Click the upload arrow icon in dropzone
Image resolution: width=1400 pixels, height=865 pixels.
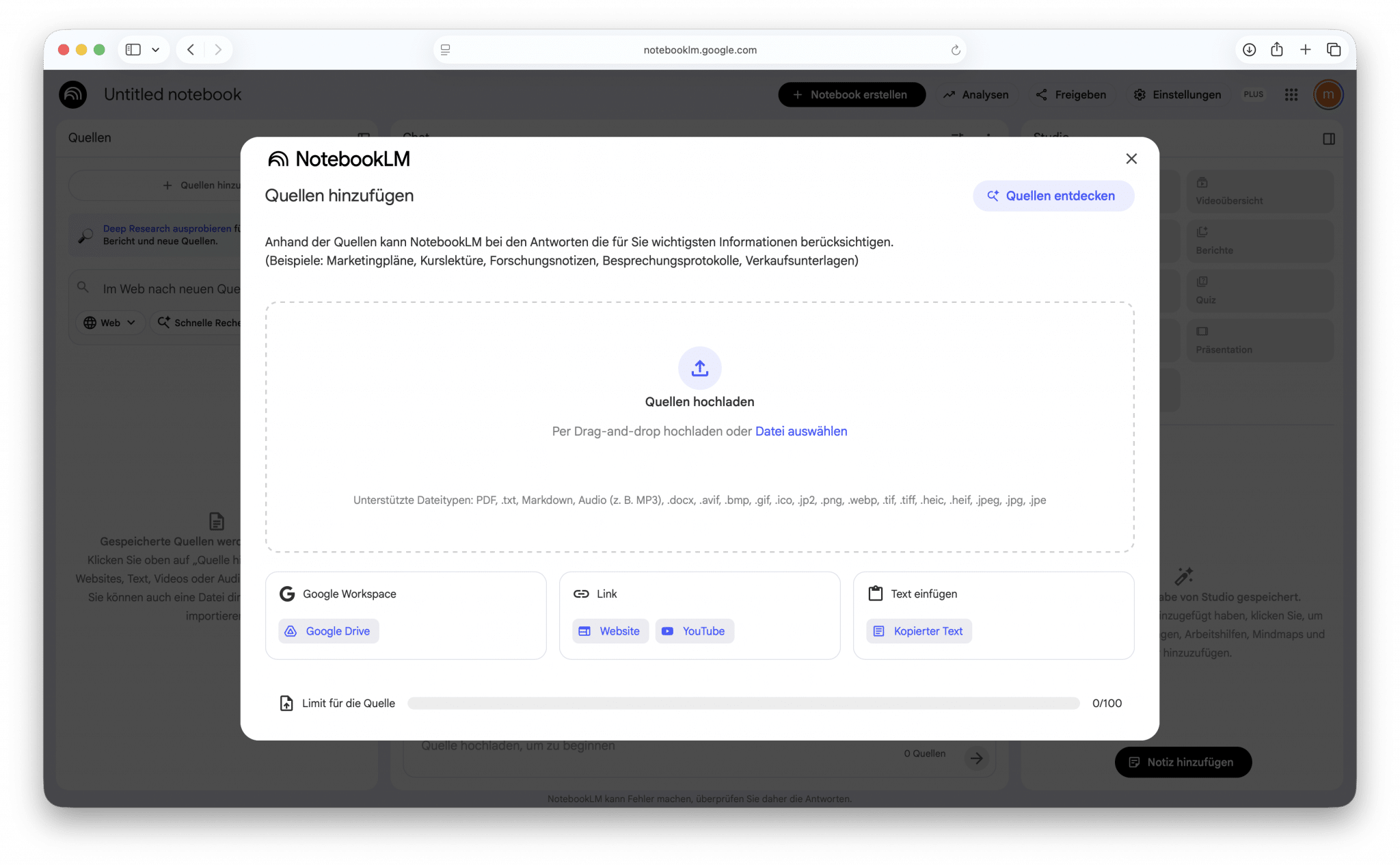point(699,369)
